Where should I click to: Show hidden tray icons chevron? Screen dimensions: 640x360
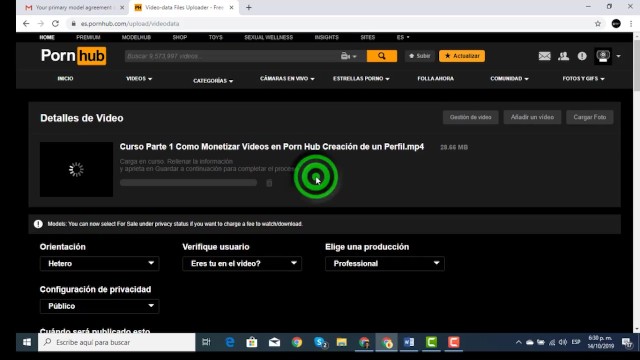(x=518, y=342)
